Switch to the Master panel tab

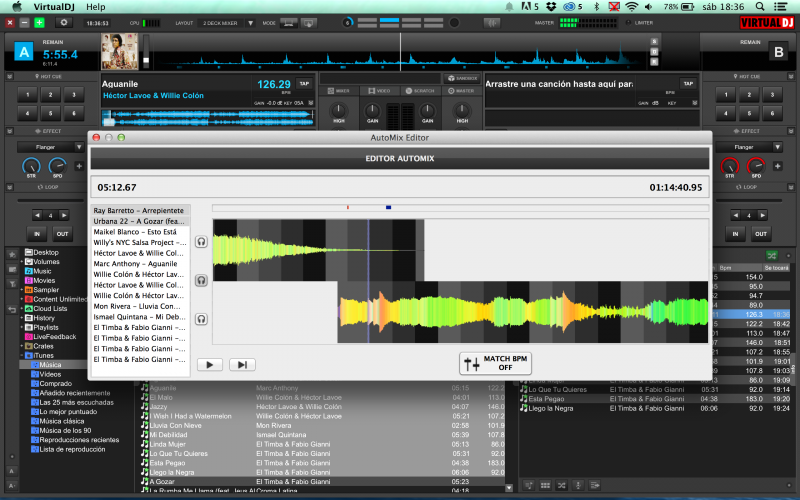(x=461, y=91)
